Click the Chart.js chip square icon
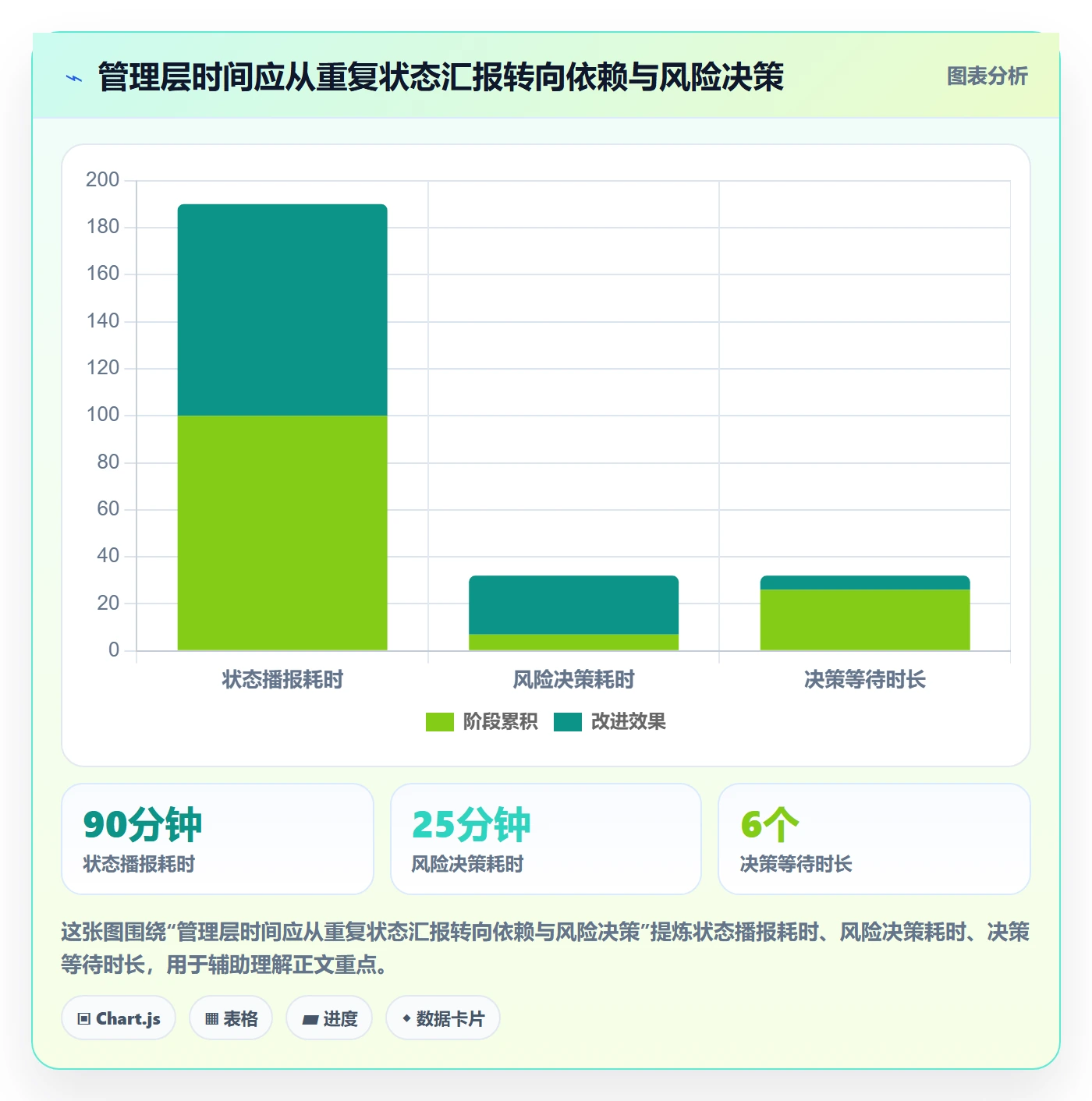 (84, 1019)
